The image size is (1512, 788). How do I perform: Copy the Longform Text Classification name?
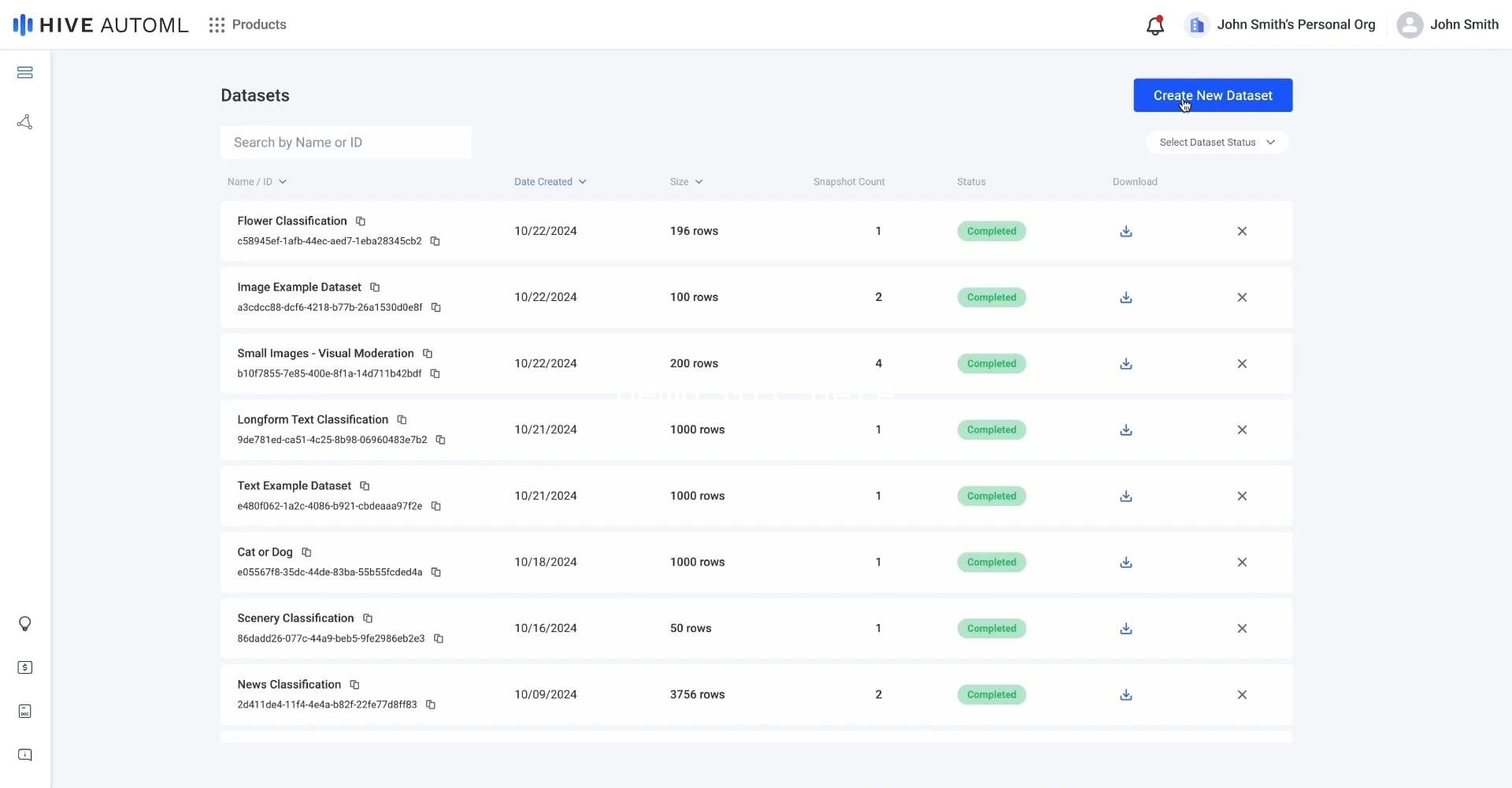(402, 420)
